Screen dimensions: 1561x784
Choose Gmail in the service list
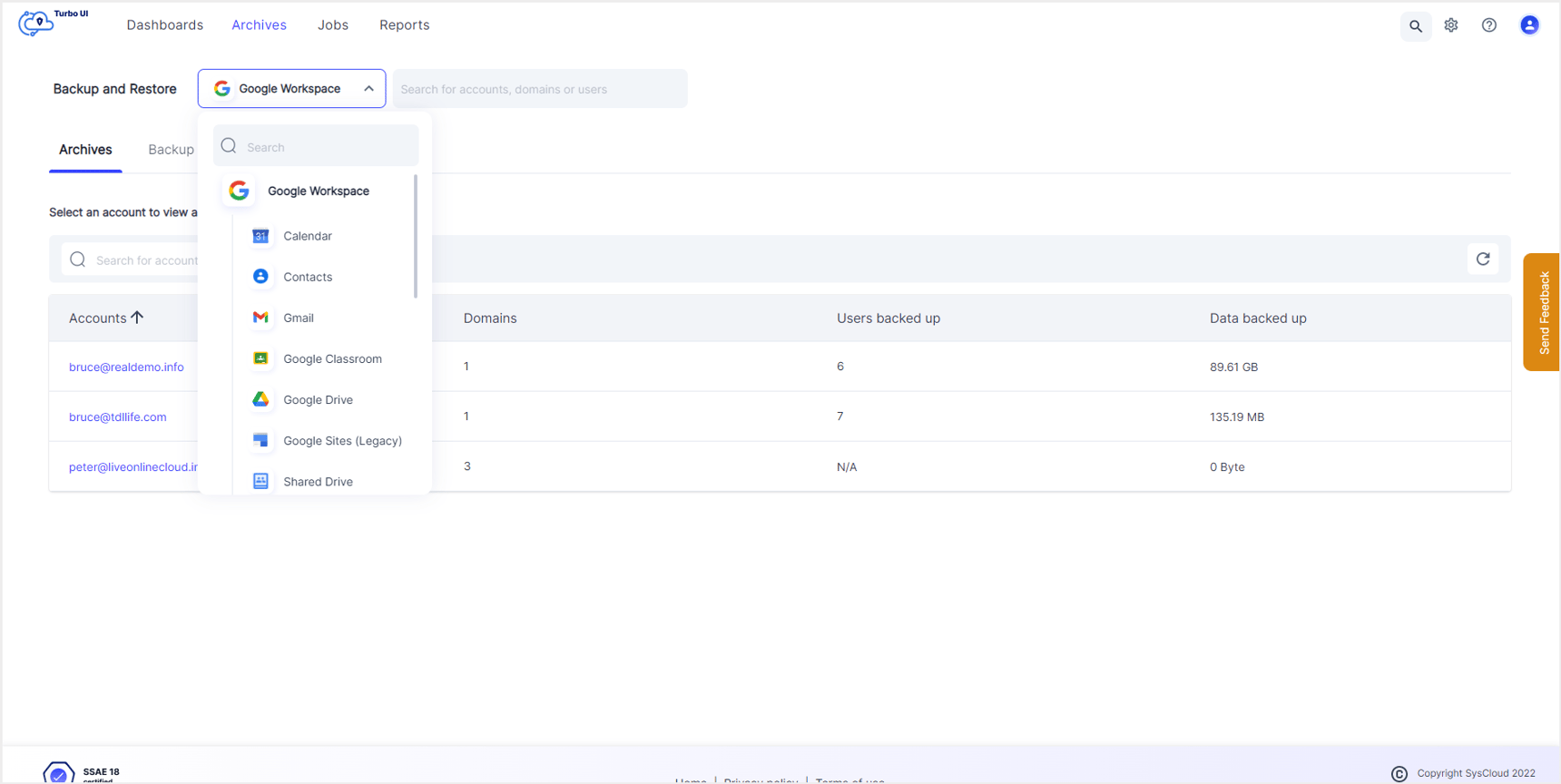pos(298,318)
